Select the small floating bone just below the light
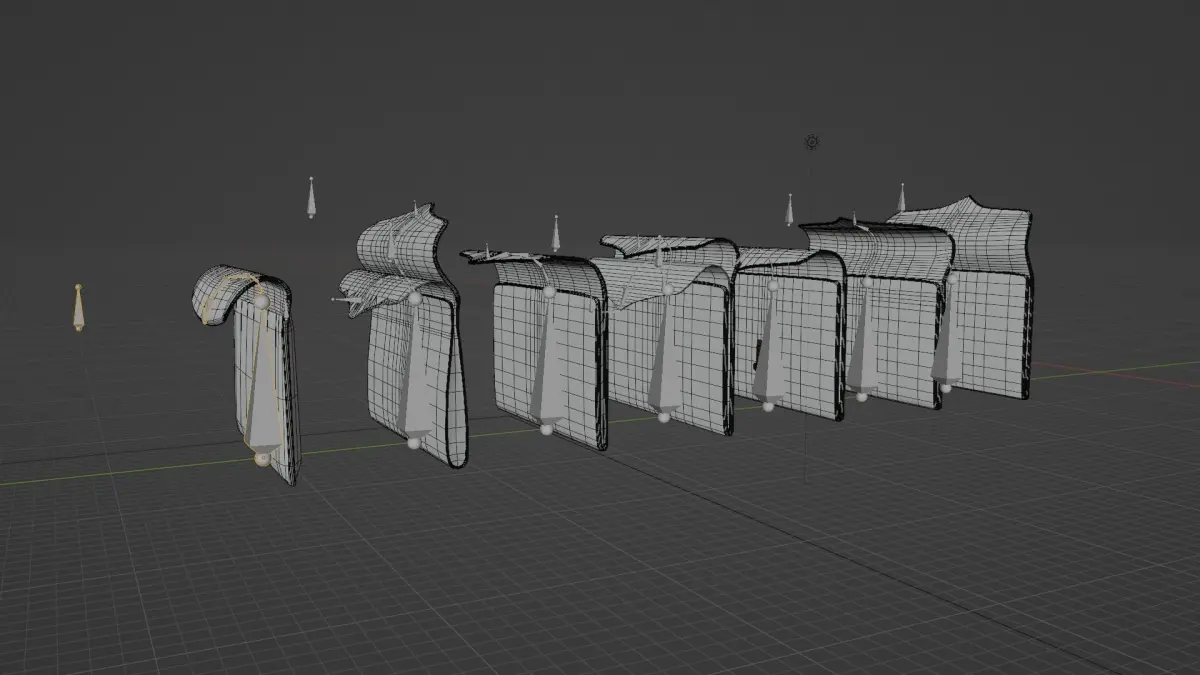 click(x=790, y=210)
